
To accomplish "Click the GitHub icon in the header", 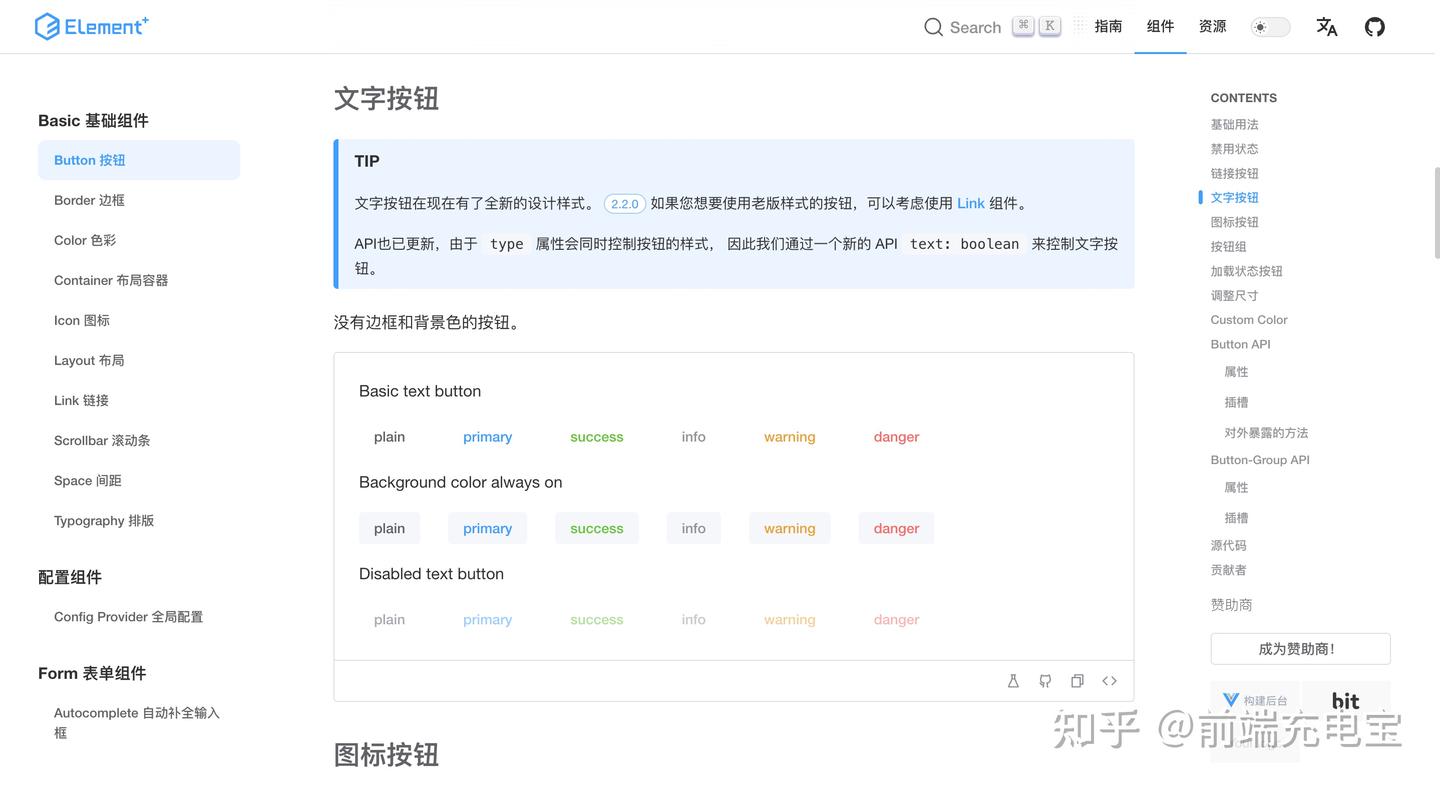I will [x=1374, y=27].
